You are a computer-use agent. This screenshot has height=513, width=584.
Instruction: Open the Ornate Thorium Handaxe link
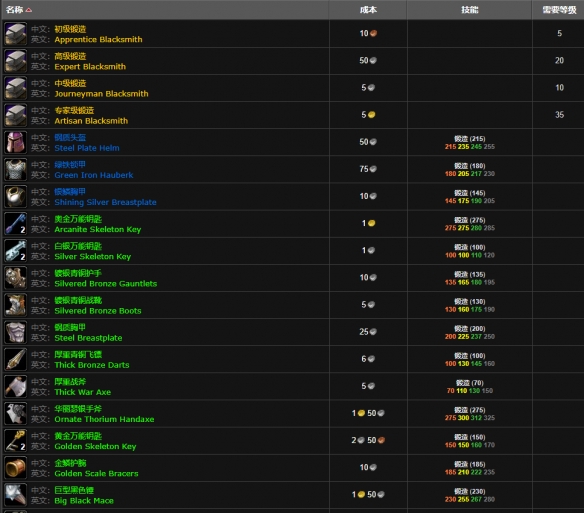[x=104, y=419]
